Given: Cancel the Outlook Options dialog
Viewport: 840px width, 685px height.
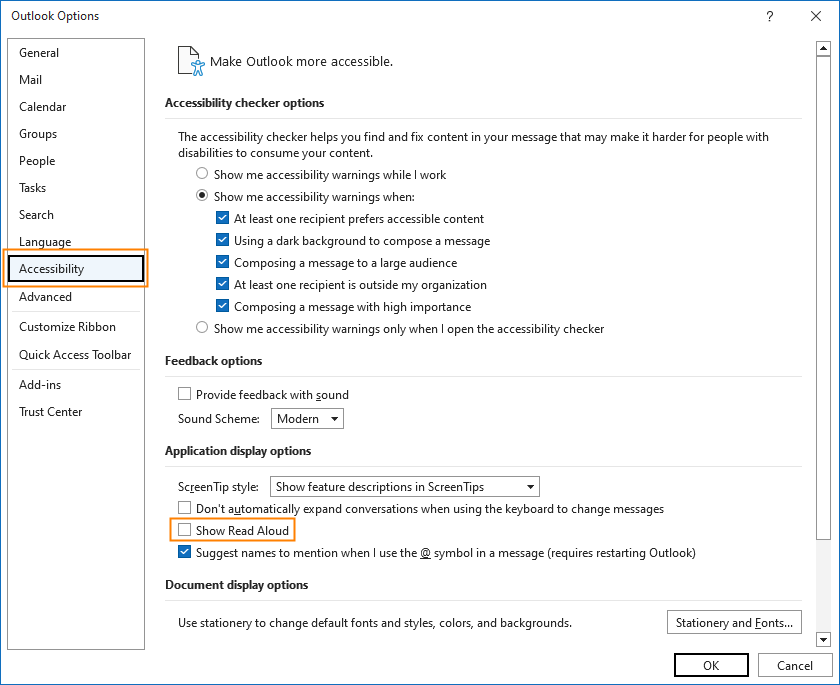Looking at the screenshot, I should click(795, 665).
